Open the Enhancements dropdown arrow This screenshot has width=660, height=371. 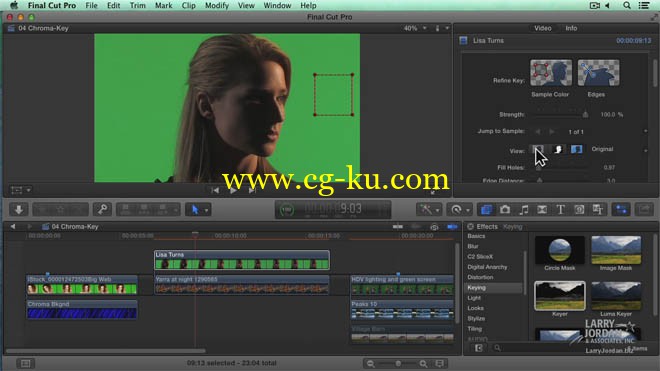point(437,210)
